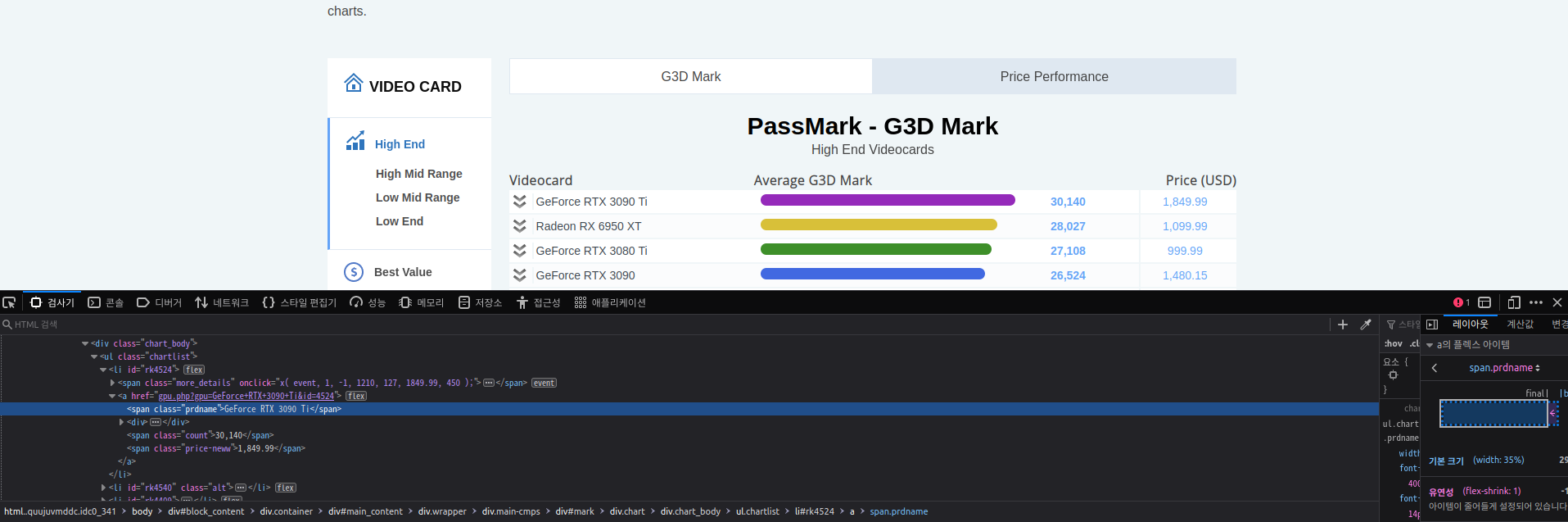
Task: Open the 메모리 (Memory) tab
Action: coord(421,302)
